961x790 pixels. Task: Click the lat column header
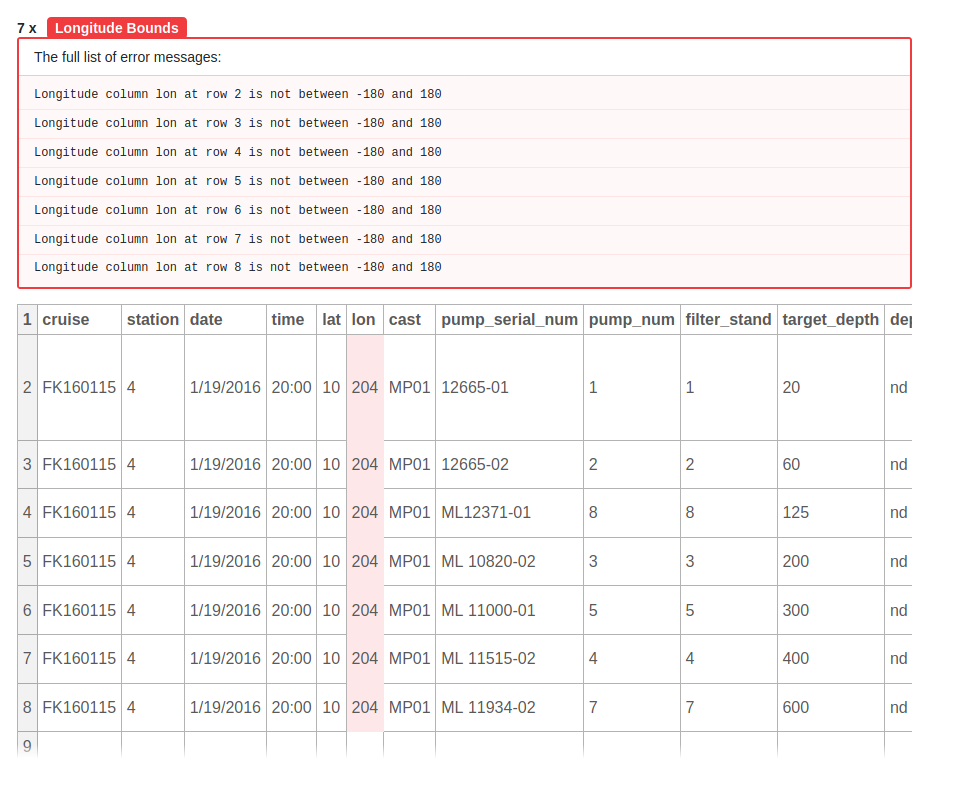[332, 319]
